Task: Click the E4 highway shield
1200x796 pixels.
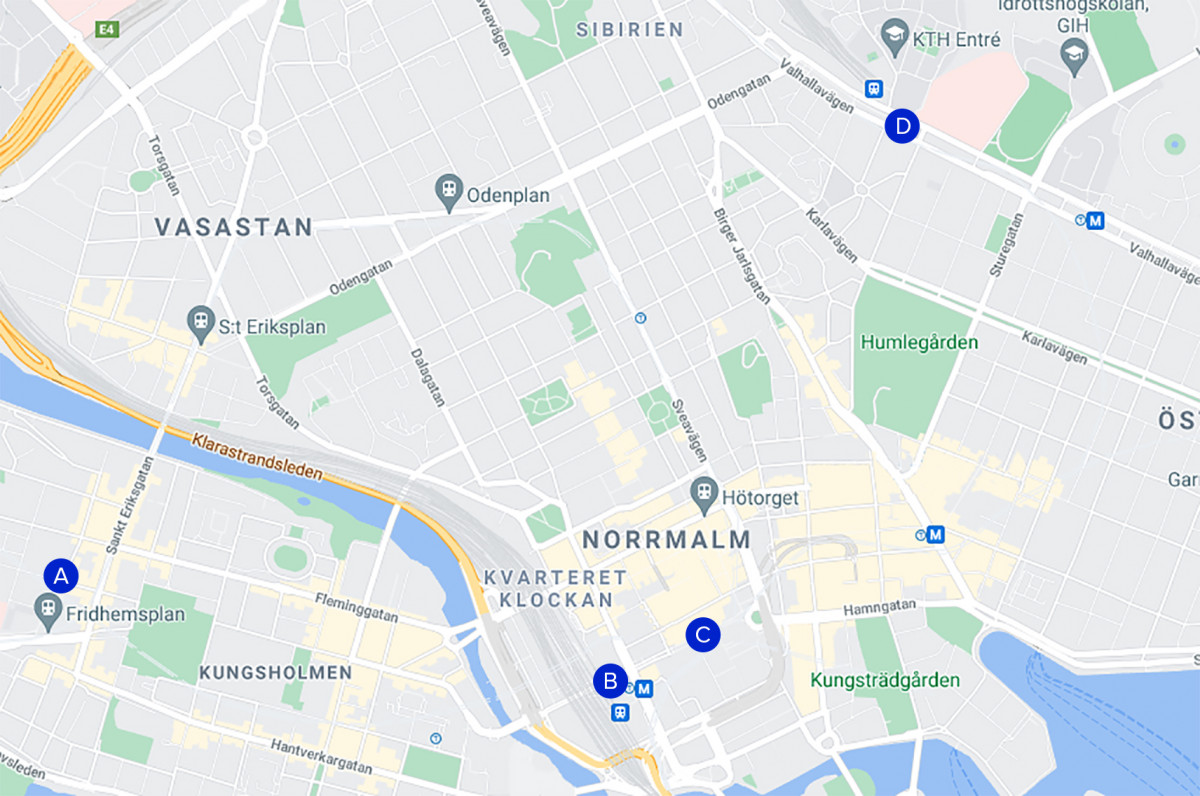Action: coord(105,30)
